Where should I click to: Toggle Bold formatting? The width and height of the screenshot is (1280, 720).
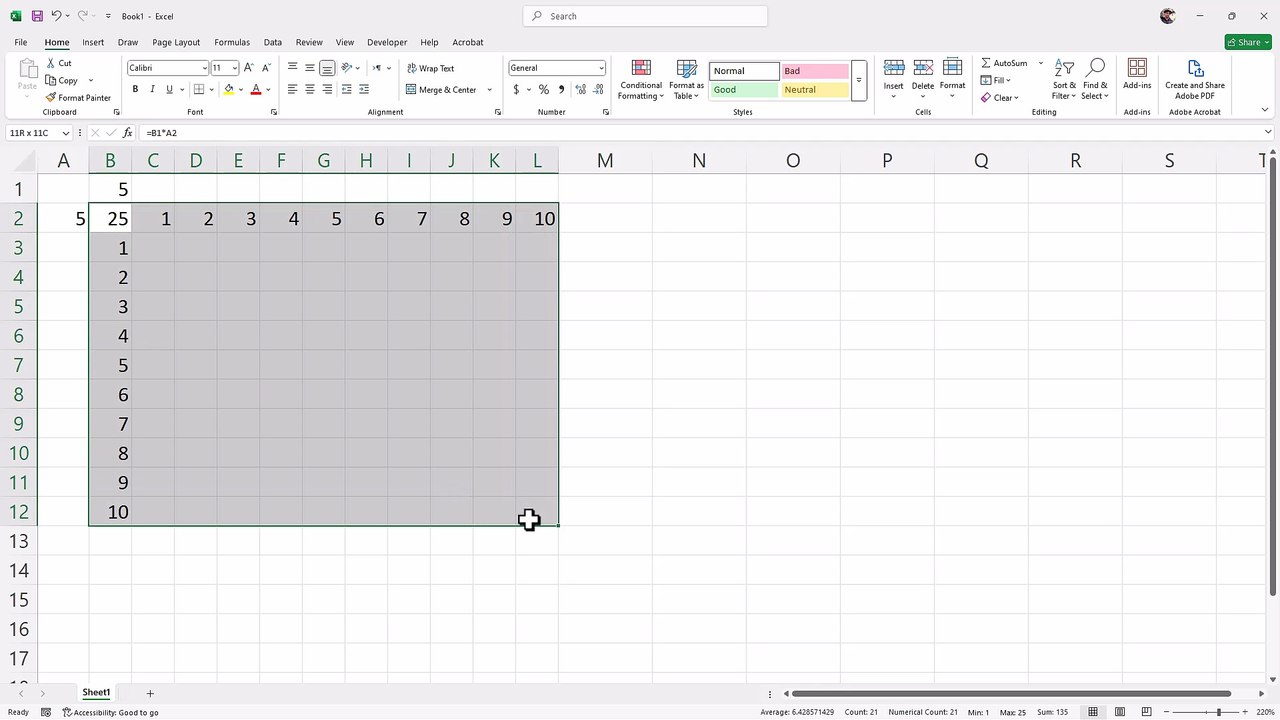pyautogui.click(x=135, y=89)
